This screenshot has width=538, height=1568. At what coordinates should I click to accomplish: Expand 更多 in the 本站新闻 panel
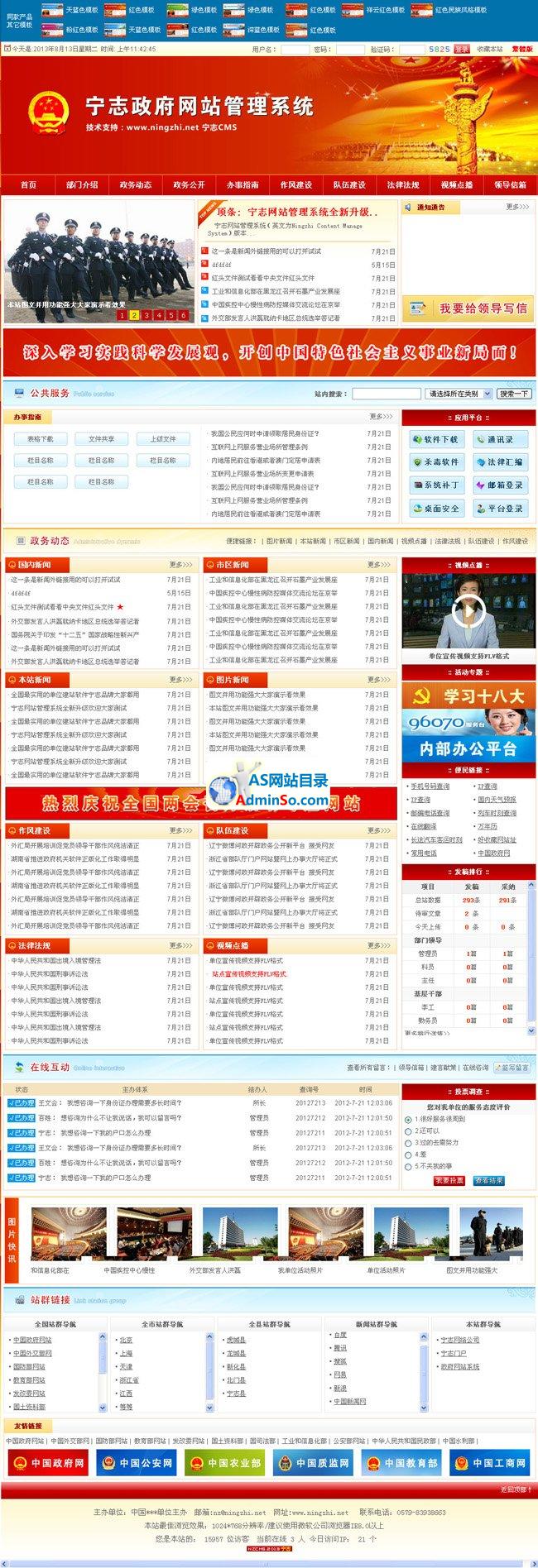(181, 680)
